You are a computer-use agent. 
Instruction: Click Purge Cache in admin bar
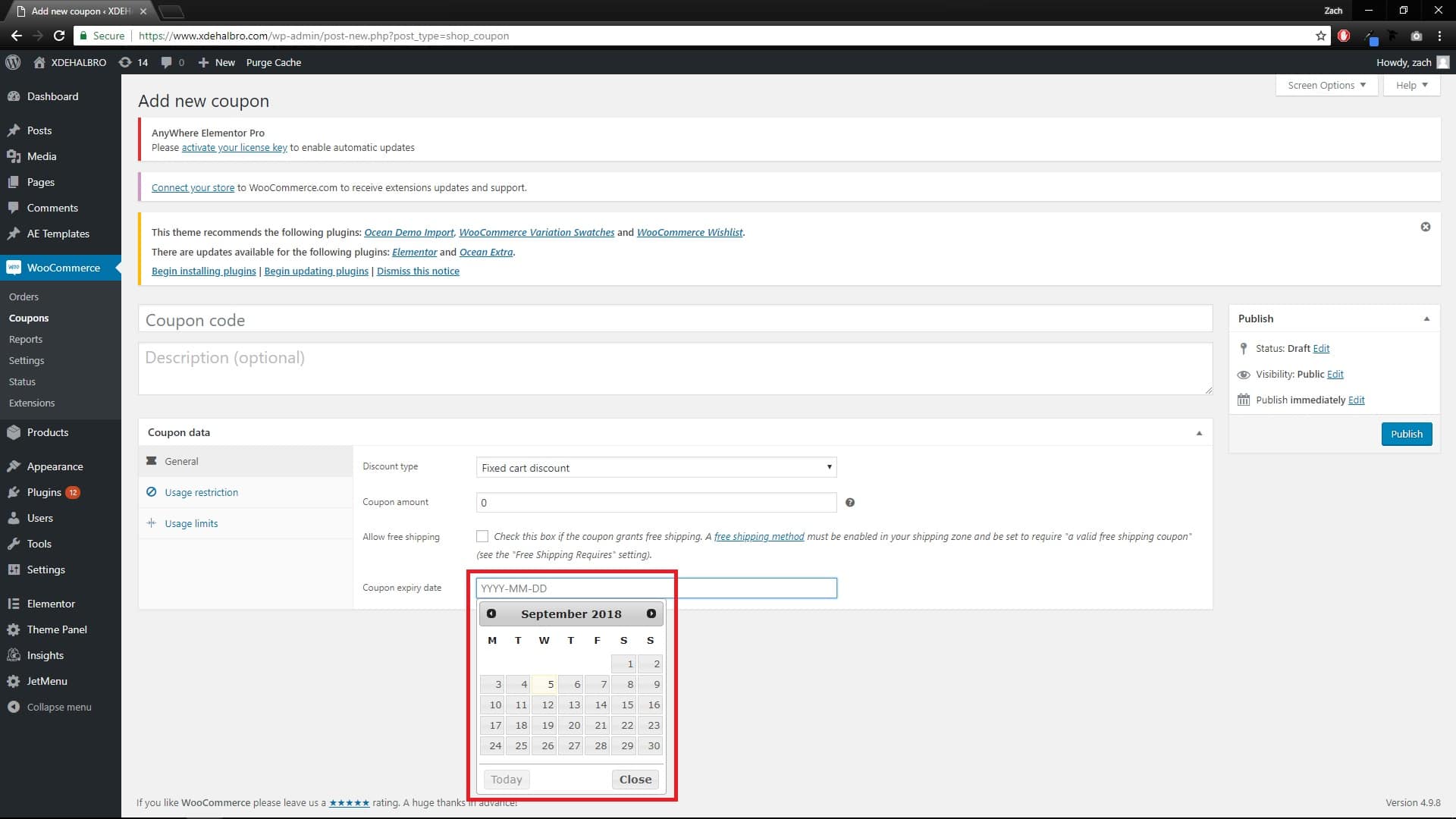tap(274, 62)
